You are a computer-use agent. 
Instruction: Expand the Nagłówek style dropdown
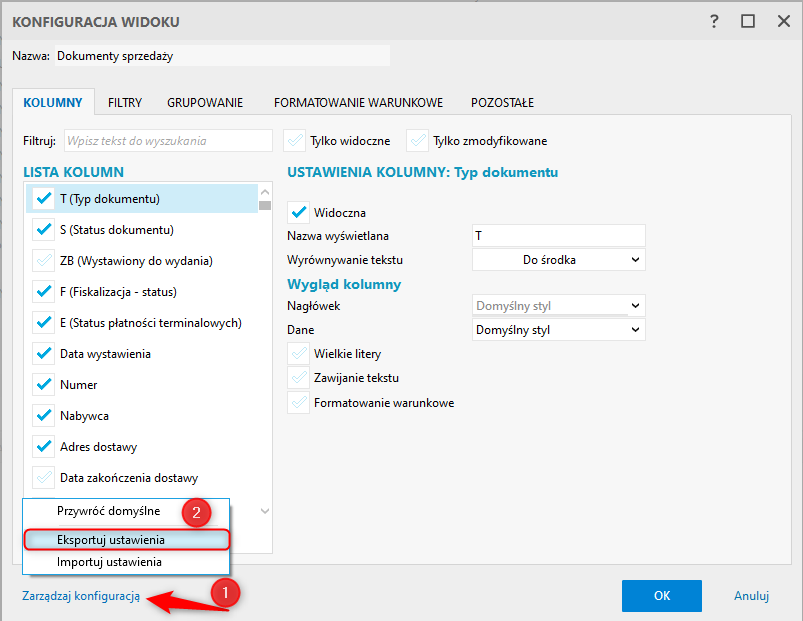pos(558,305)
